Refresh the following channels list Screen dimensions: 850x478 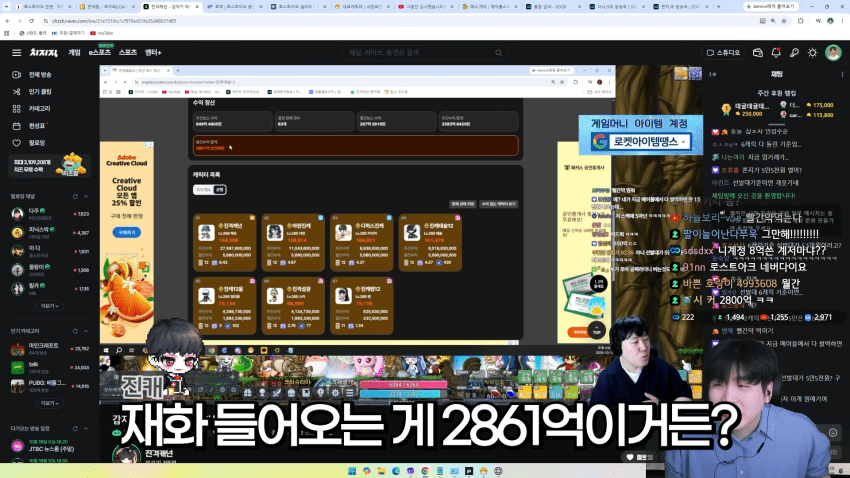(x=75, y=196)
